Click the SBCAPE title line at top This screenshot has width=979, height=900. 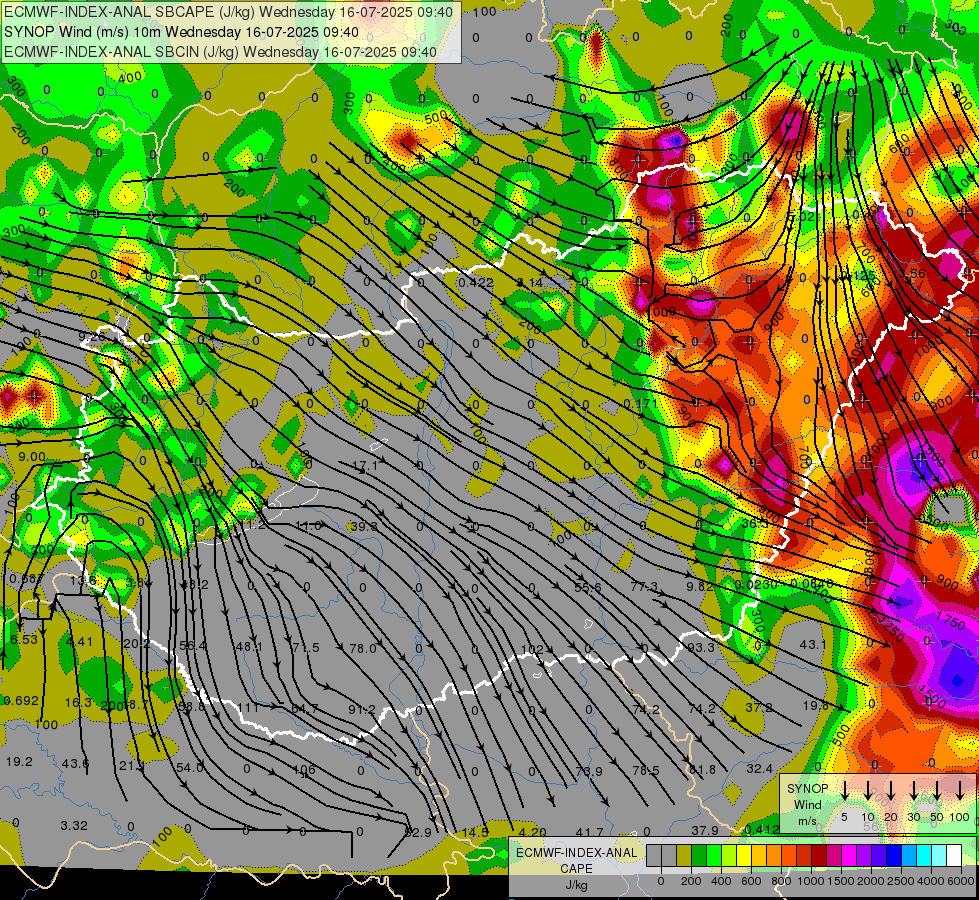coord(228,12)
